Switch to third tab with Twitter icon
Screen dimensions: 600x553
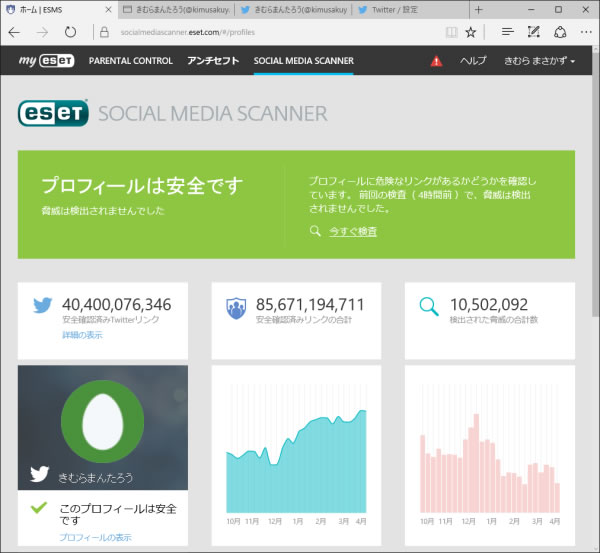294,10
